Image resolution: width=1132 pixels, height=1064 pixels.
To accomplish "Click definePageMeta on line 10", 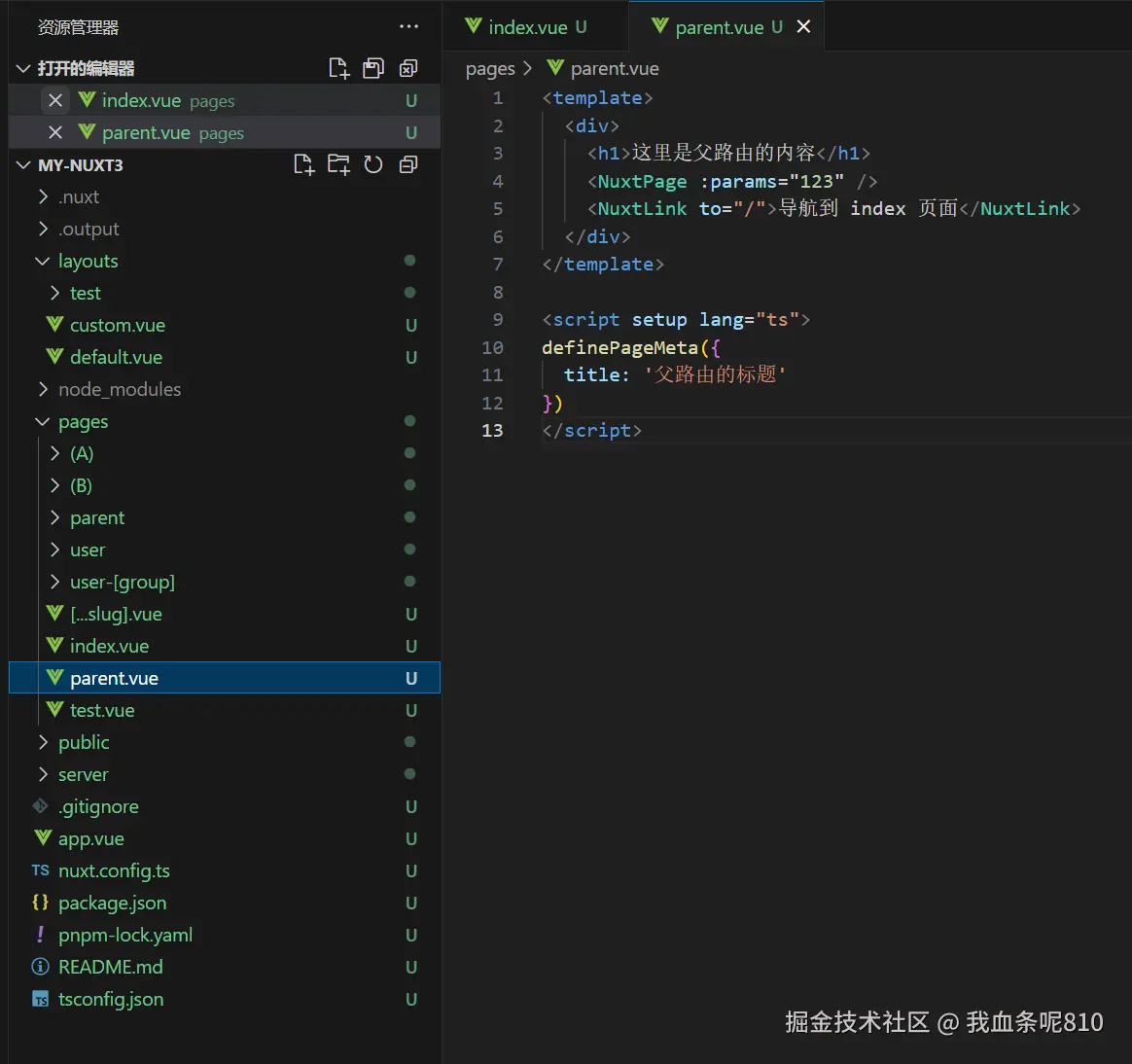I will point(620,348).
